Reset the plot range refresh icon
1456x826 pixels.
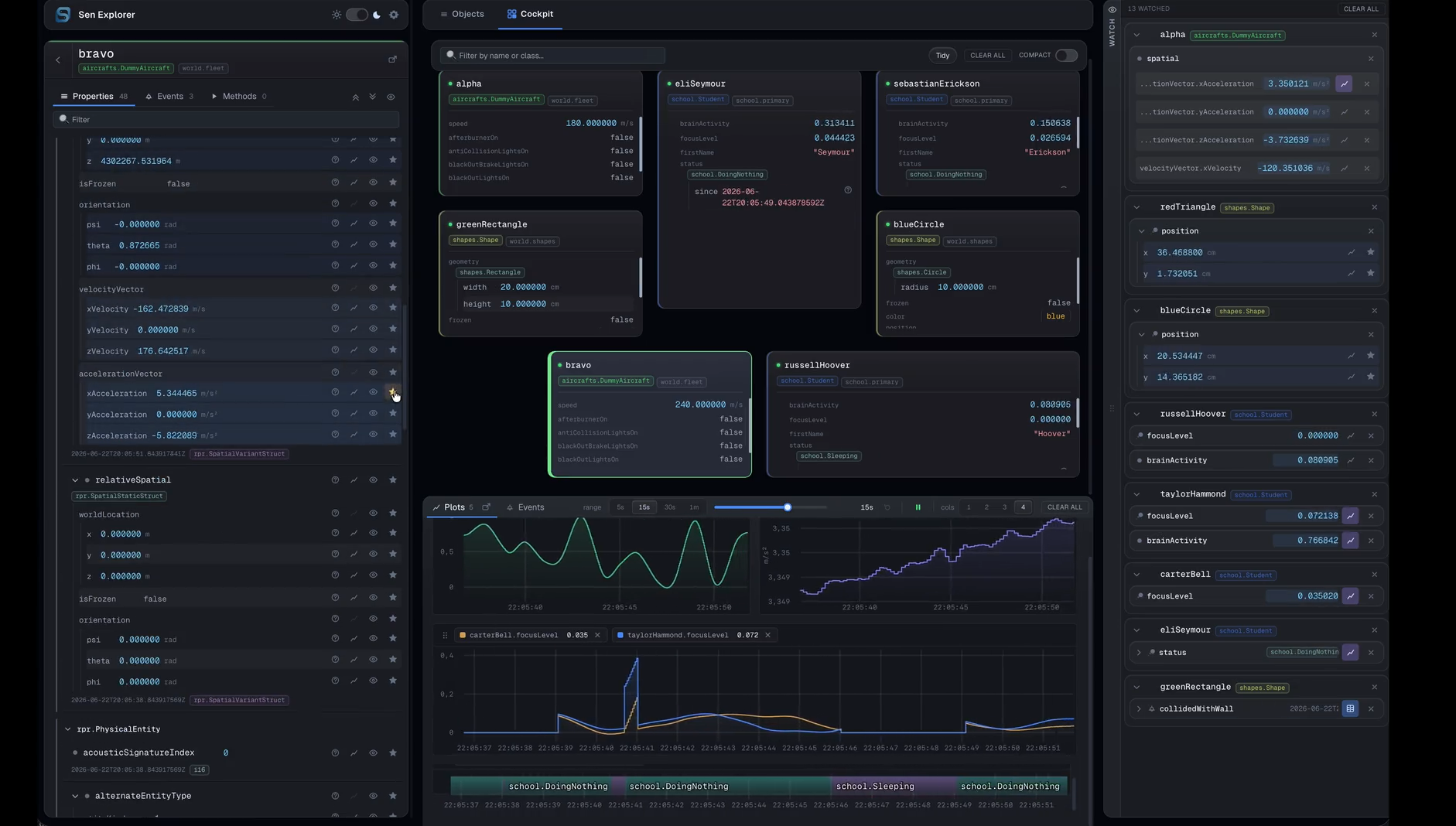(x=887, y=507)
